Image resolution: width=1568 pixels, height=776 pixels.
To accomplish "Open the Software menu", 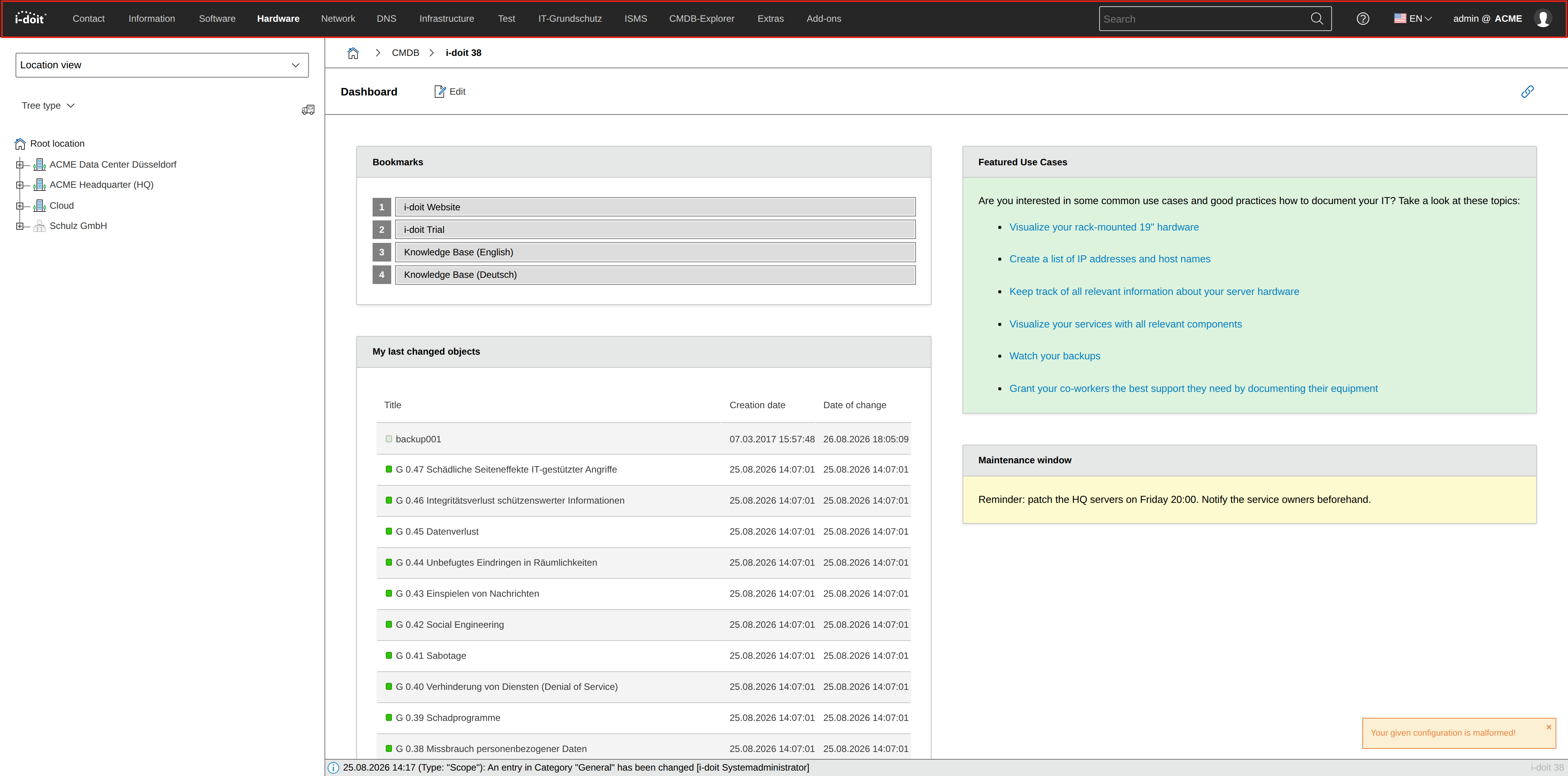I will (x=217, y=18).
